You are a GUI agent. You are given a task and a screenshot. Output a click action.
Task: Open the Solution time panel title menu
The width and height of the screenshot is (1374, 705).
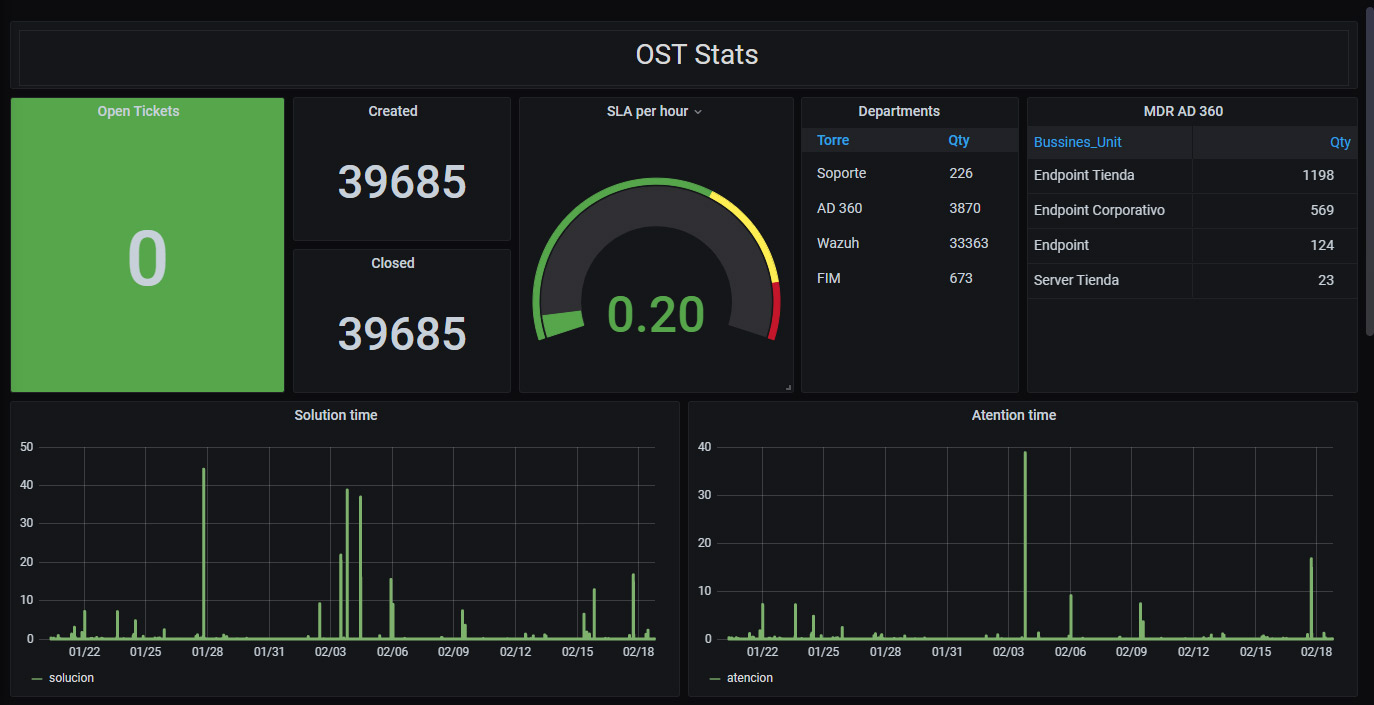coord(335,415)
